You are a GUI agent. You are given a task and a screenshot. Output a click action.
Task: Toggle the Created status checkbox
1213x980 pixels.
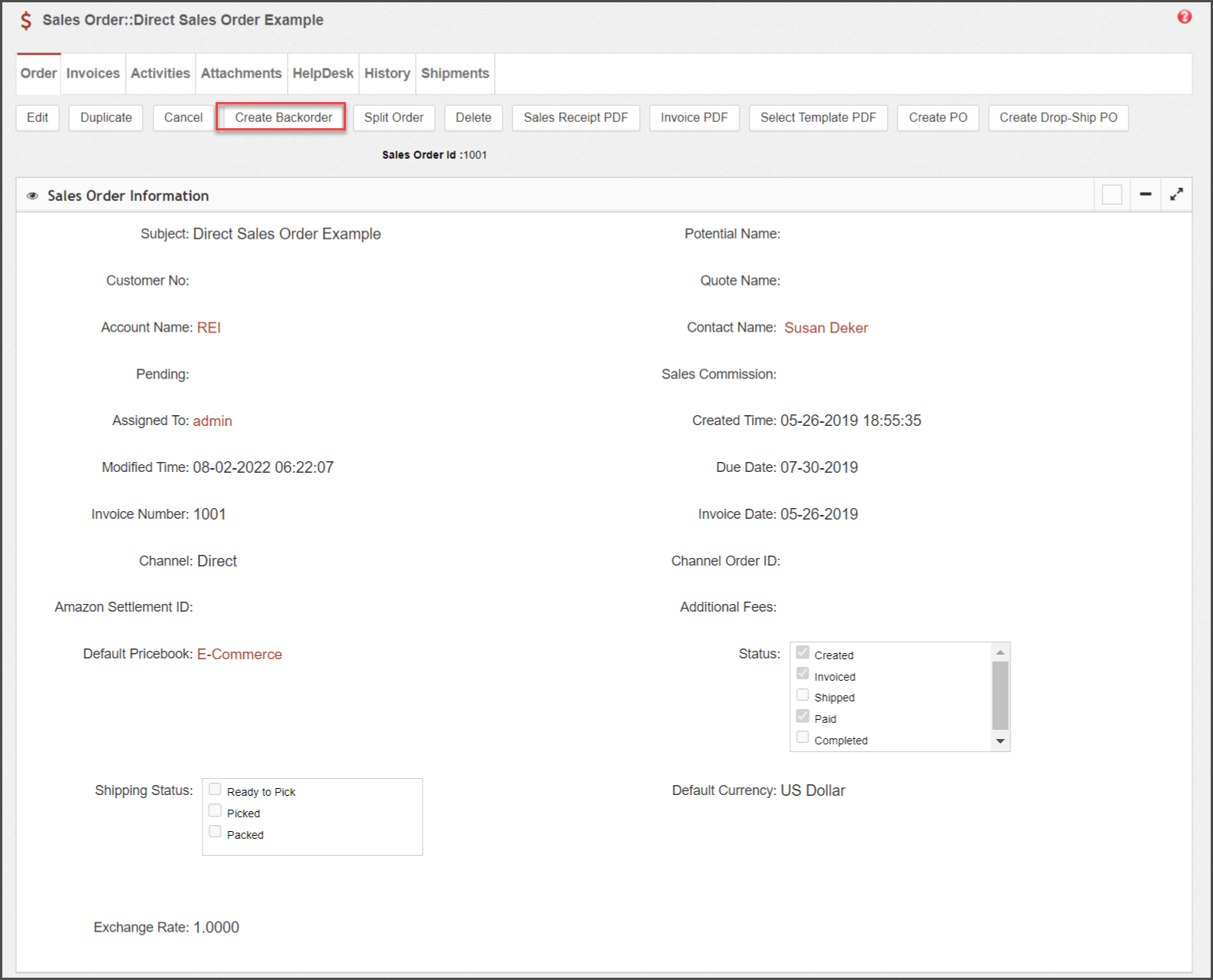tap(803, 652)
